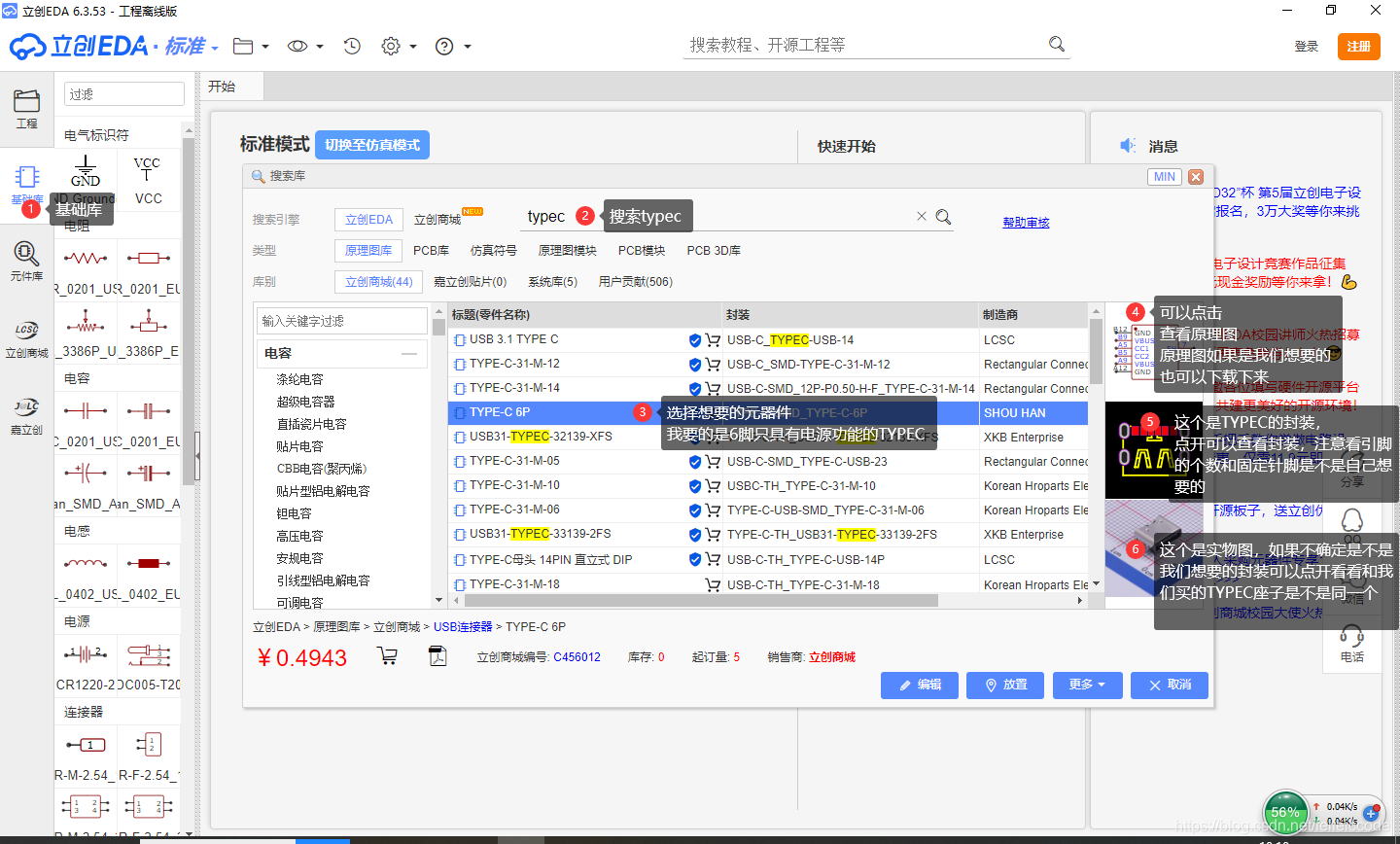
Task: Click the 登录 link
Action: [x=1307, y=47]
